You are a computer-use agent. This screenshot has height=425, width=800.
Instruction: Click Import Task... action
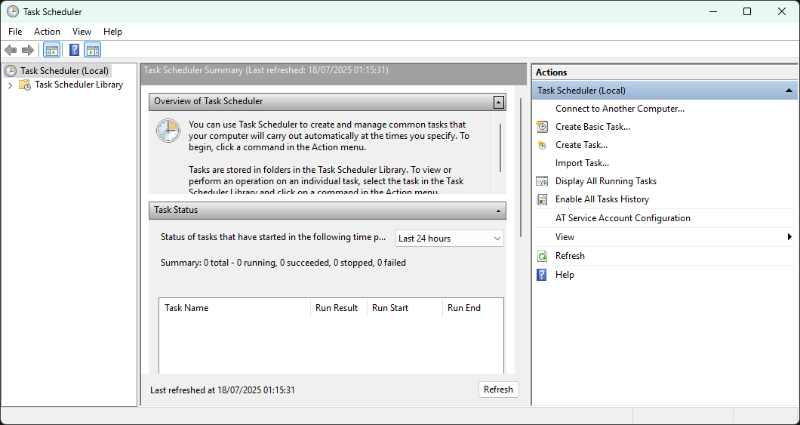582,163
